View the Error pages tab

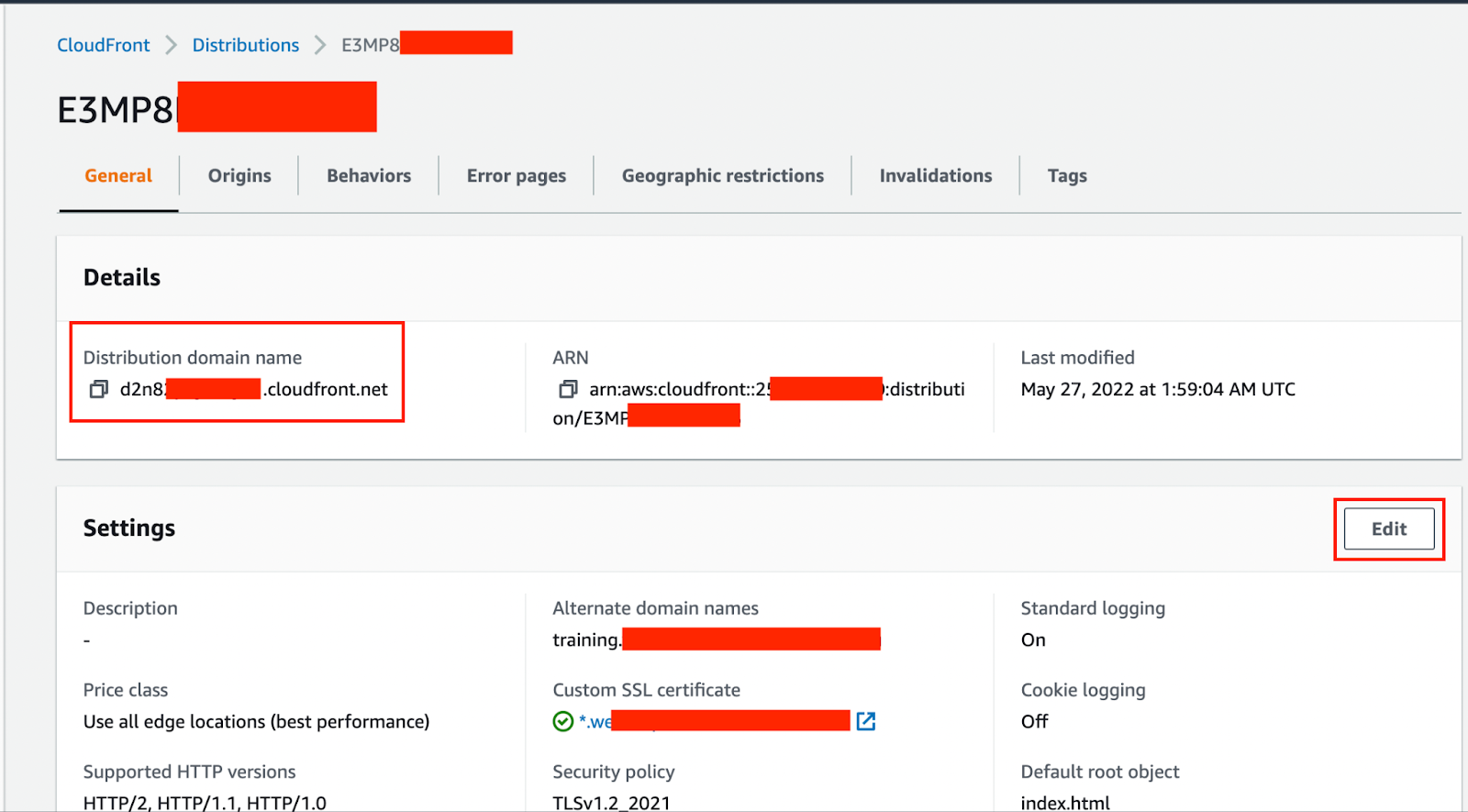click(517, 175)
